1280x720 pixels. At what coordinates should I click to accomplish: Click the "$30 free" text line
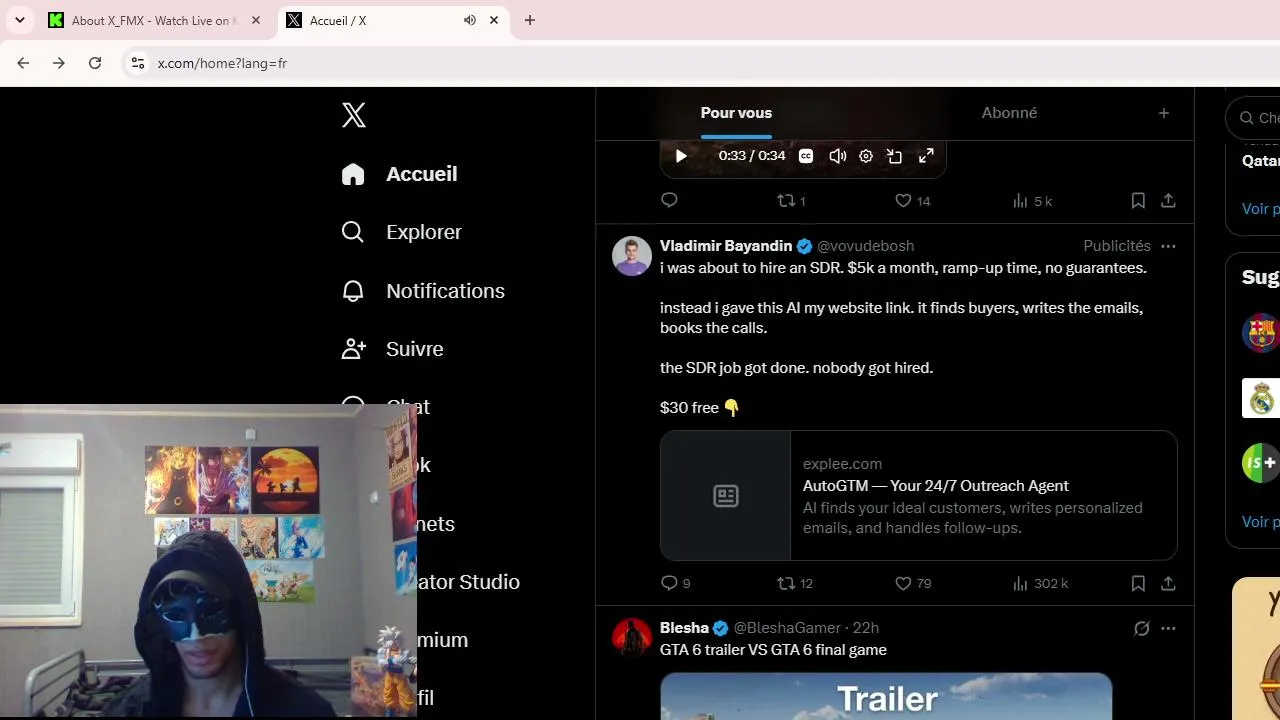tap(700, 408)
